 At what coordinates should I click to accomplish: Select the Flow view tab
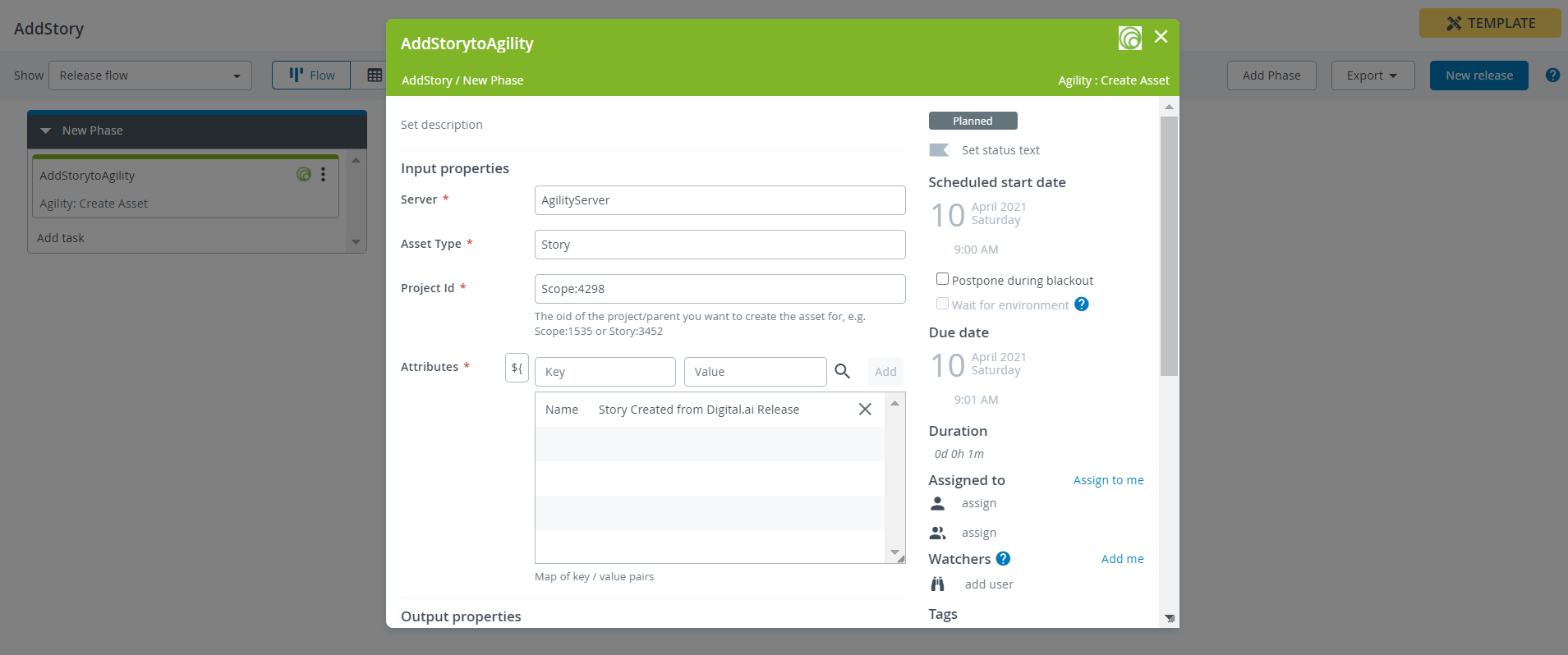coord(311,76)
